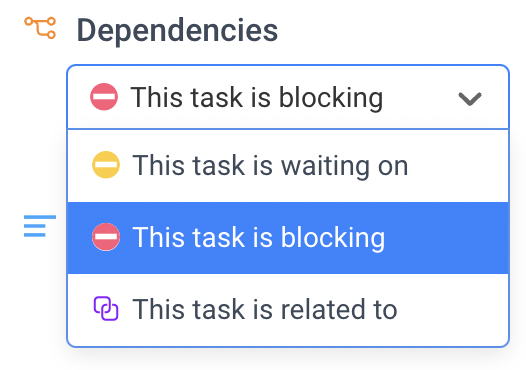Select the highlighted "This task is blocking" option
The width and height of the screenshot is (526, 370).
pos(288,238)
